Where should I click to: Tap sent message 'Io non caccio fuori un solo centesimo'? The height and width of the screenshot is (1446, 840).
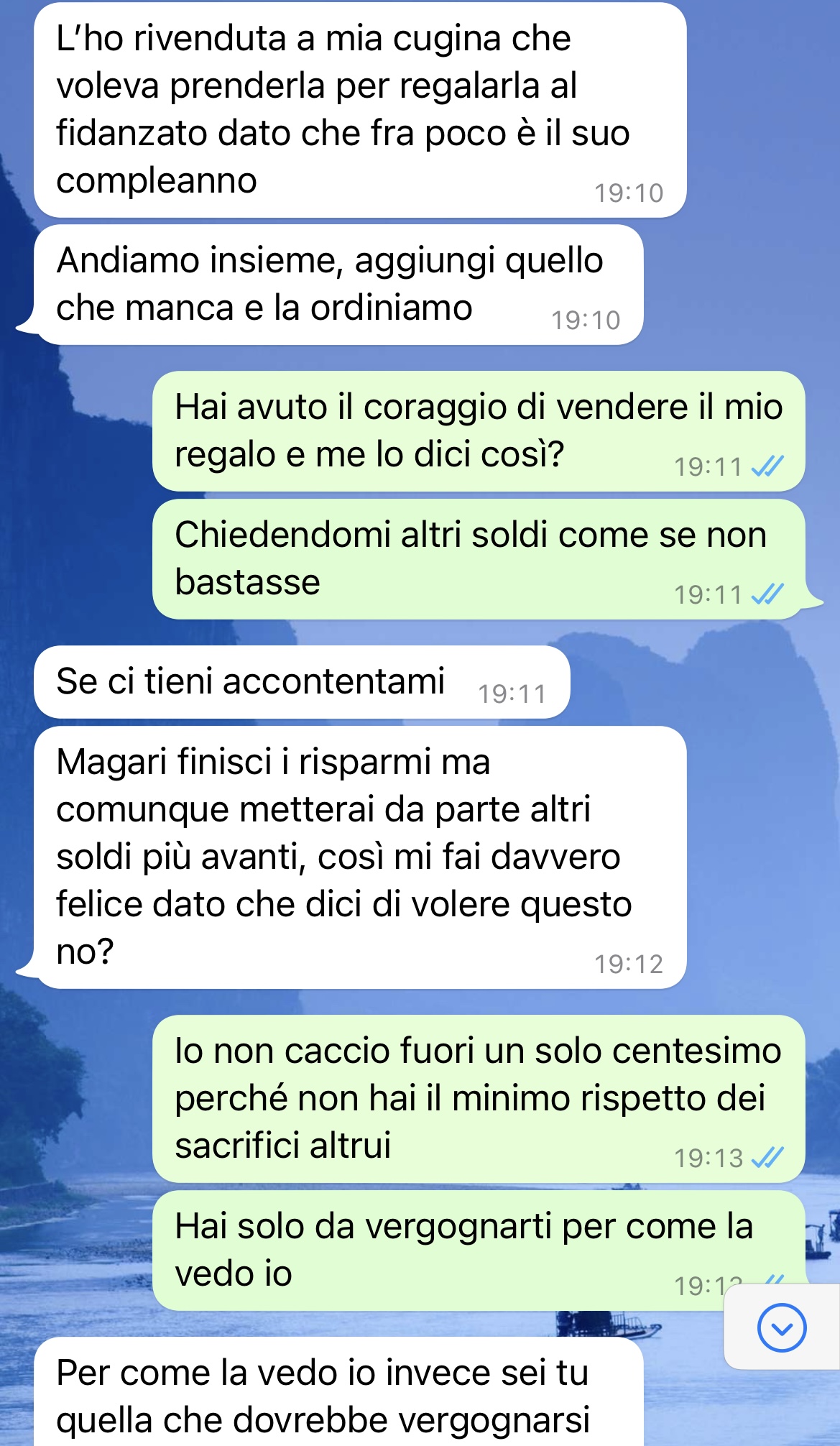click(479, 1098)
